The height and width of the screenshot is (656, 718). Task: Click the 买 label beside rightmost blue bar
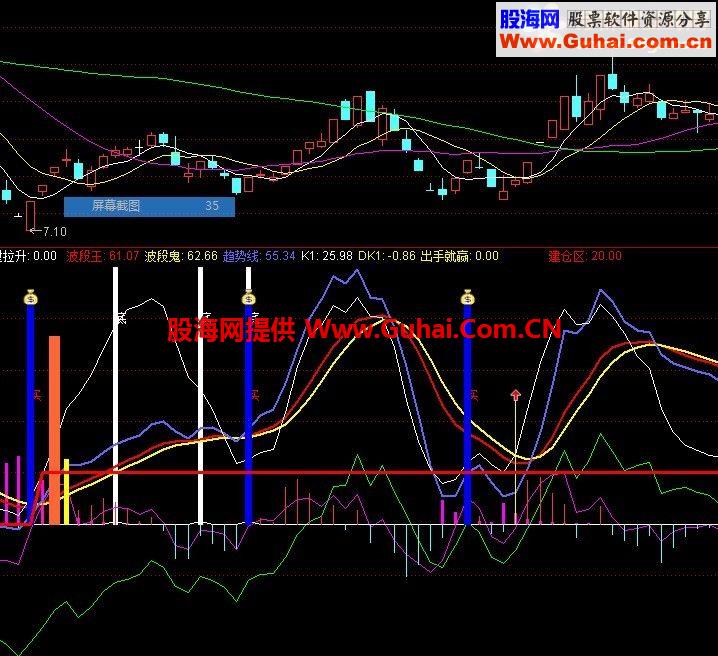tap(474, 395)
